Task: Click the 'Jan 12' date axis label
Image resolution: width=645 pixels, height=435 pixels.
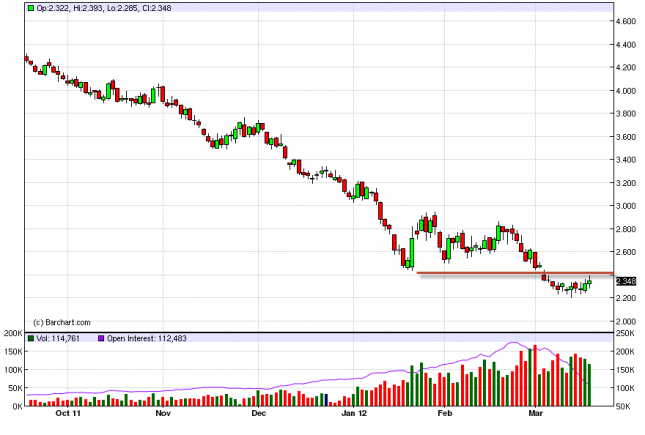Action: pyautogui.click(x=353, y=413)
